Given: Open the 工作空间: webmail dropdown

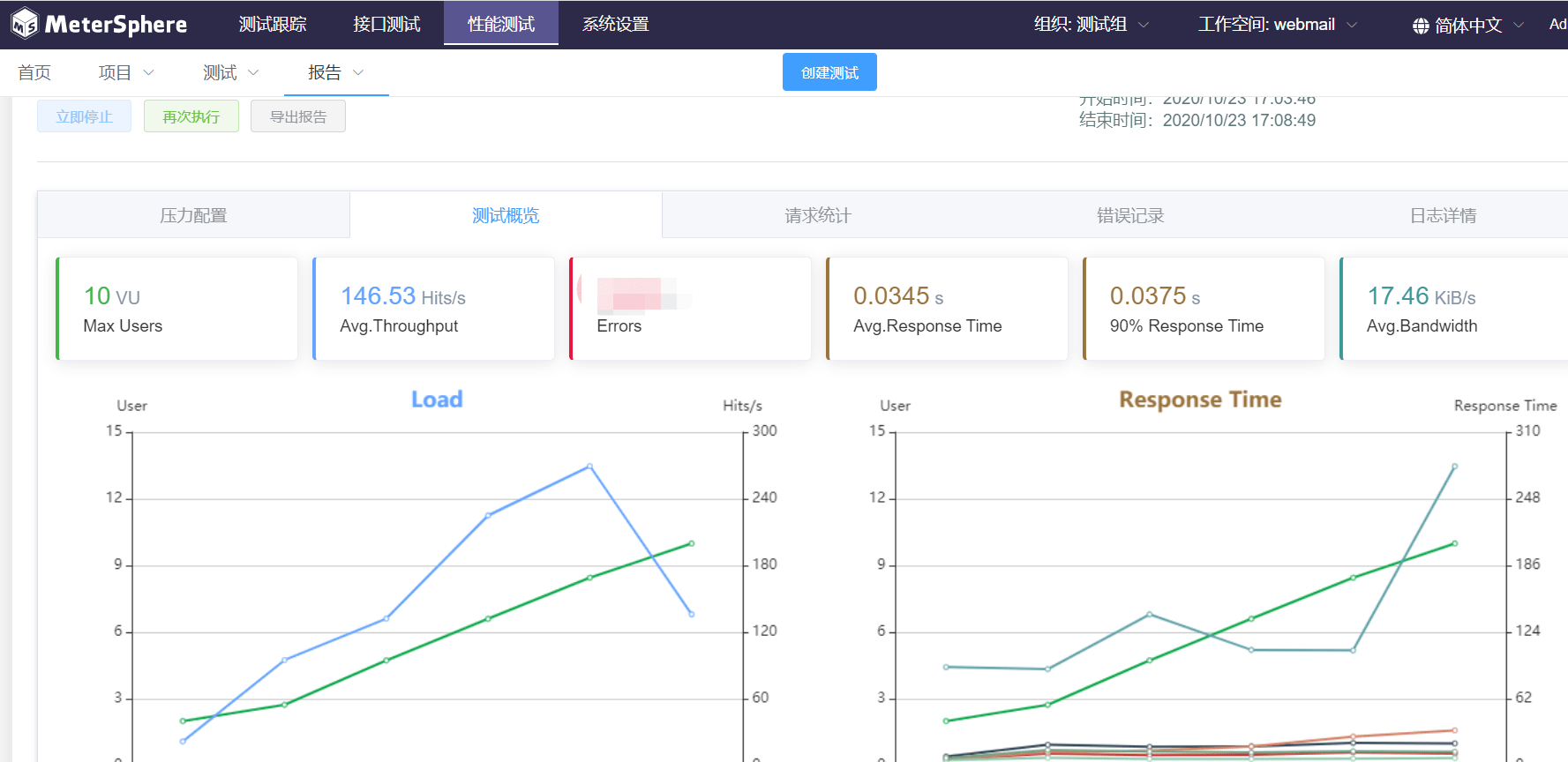Looking at the screenshot, I should 1276,25.
